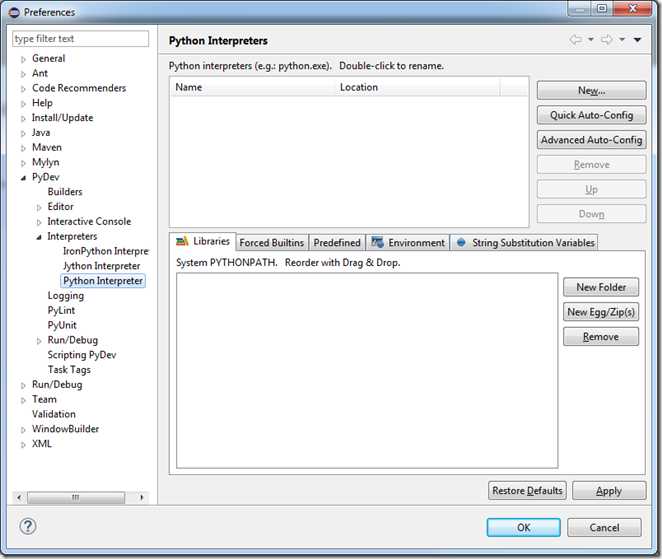662x559 pixels.
Task: Expand the Mylyn node
Action: [x=23, y=163]
